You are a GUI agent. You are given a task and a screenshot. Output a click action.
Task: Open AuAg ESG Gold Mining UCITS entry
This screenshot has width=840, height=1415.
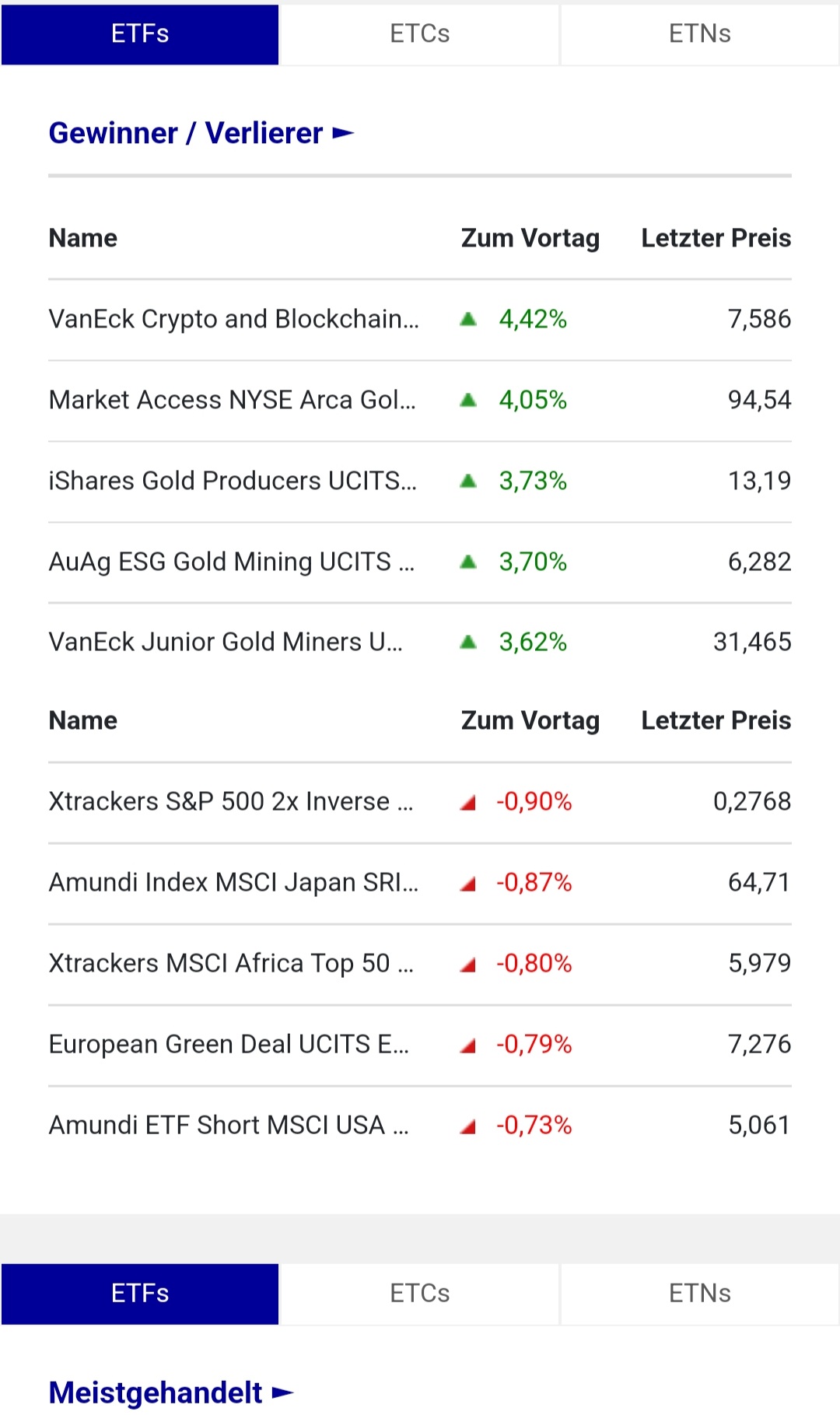(x=231, y=562)
